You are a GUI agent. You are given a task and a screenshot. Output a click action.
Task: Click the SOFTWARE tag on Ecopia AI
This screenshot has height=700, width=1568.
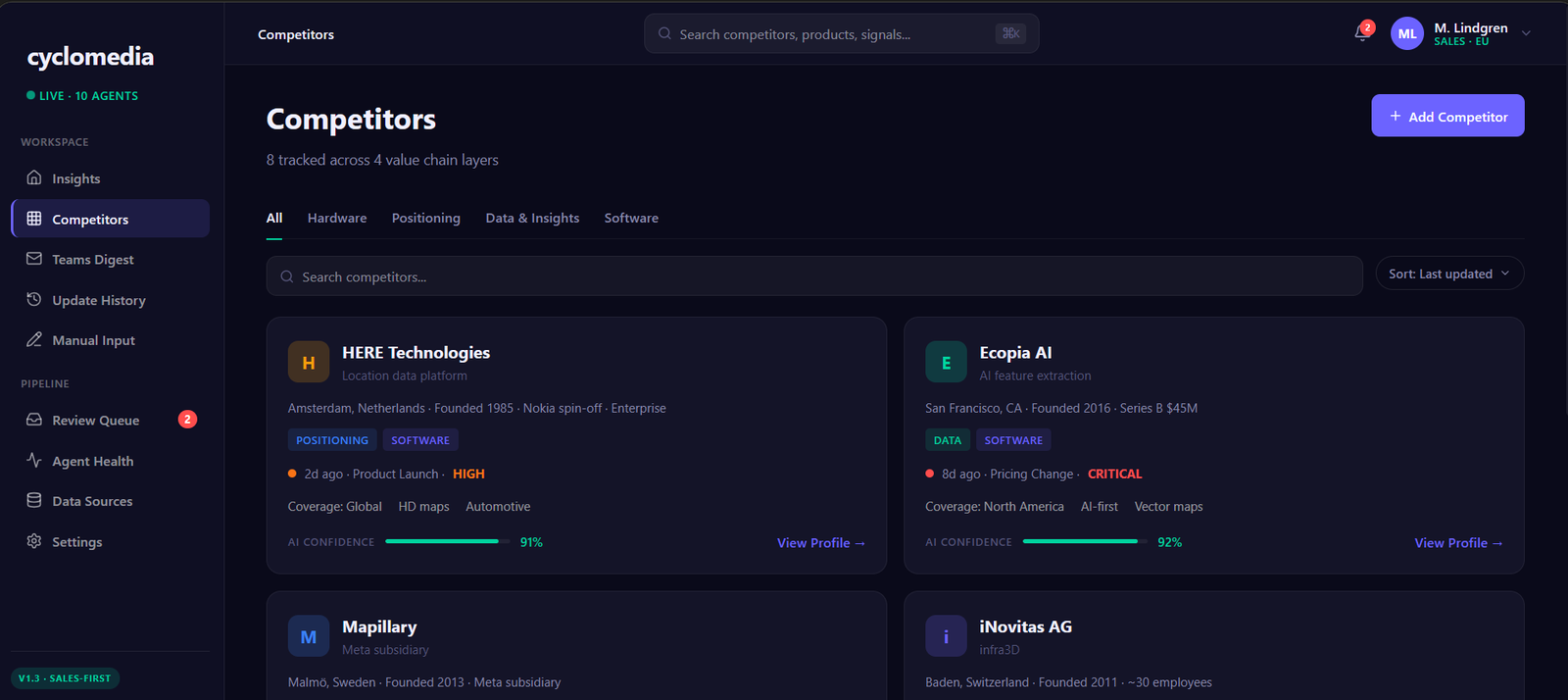[x=1013, y=440]
